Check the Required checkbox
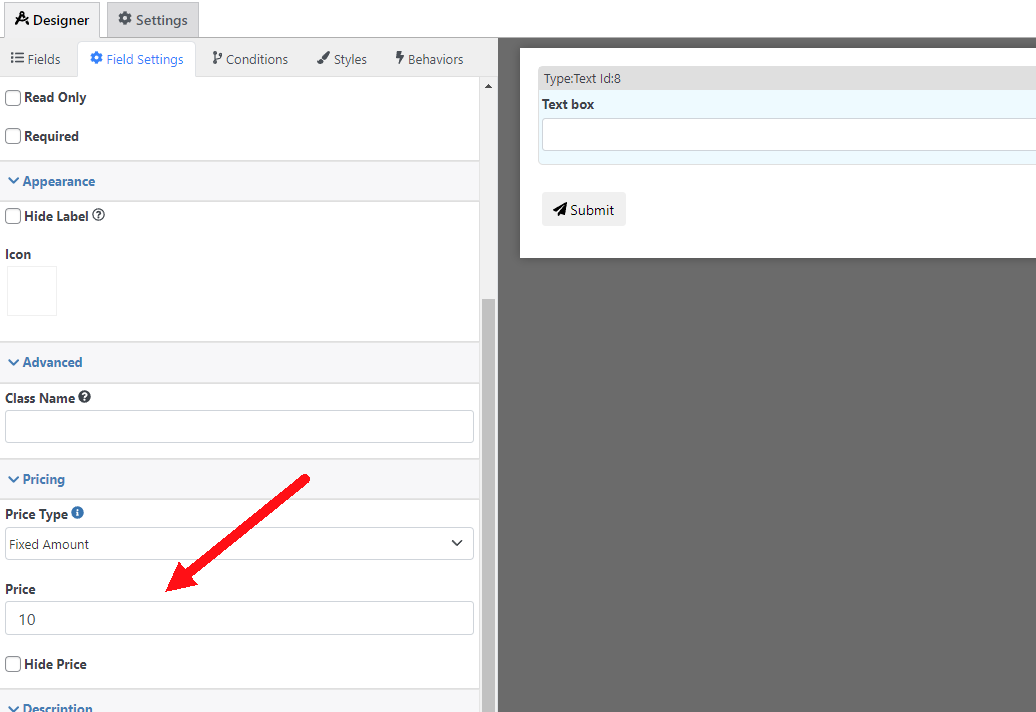The image size is (1036, 712). pos(12,136)
